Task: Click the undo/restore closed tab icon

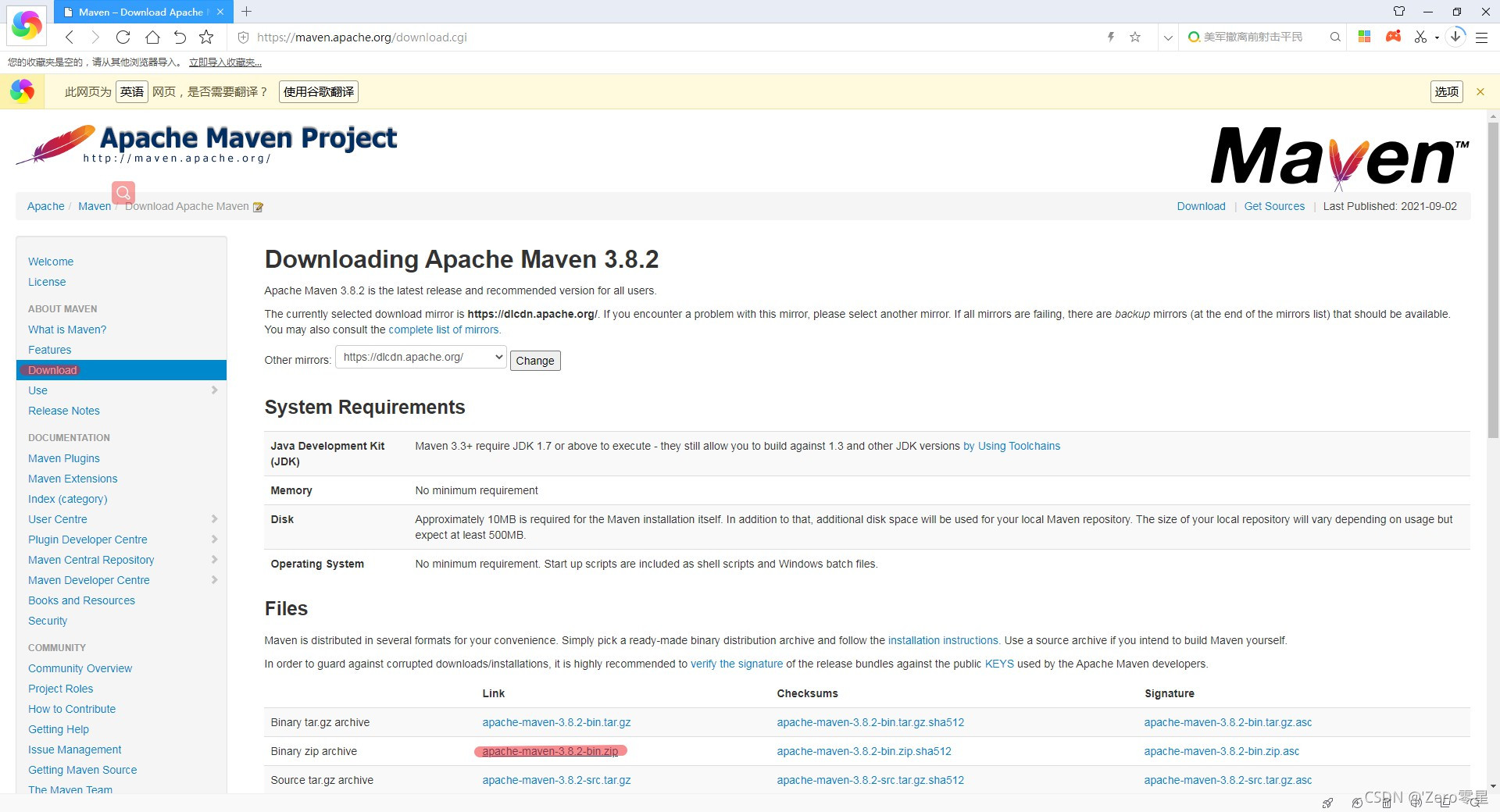Action: pyautogui.click(x=180, y=37)
